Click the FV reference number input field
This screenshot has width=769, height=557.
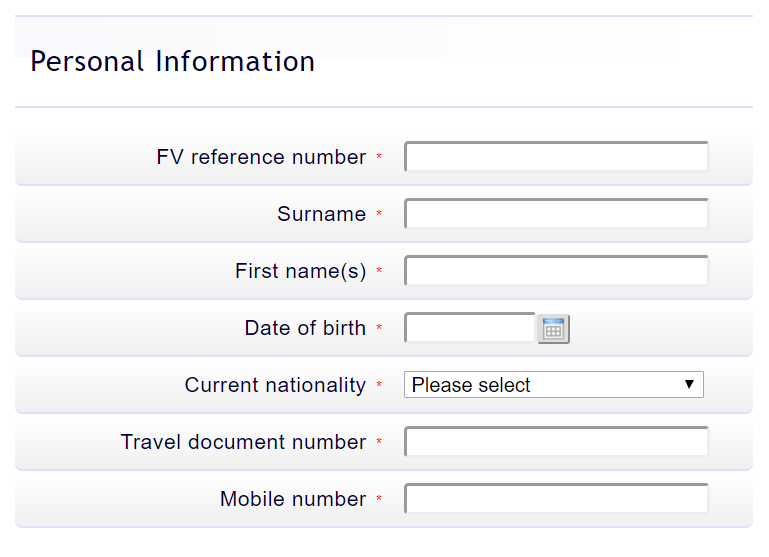pyautogui.click(x=556, y=157)
